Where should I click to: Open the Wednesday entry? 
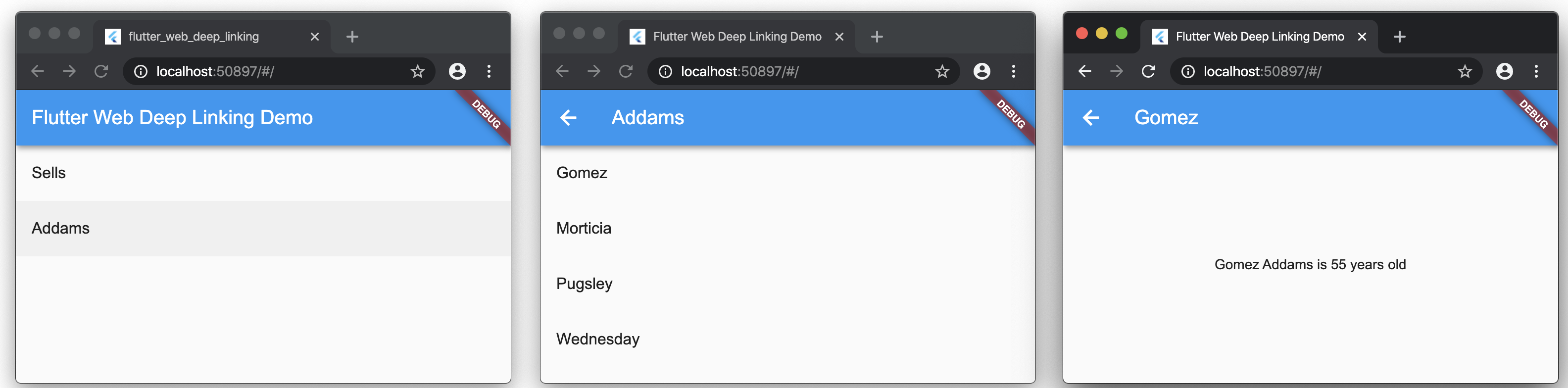point(787,339)
